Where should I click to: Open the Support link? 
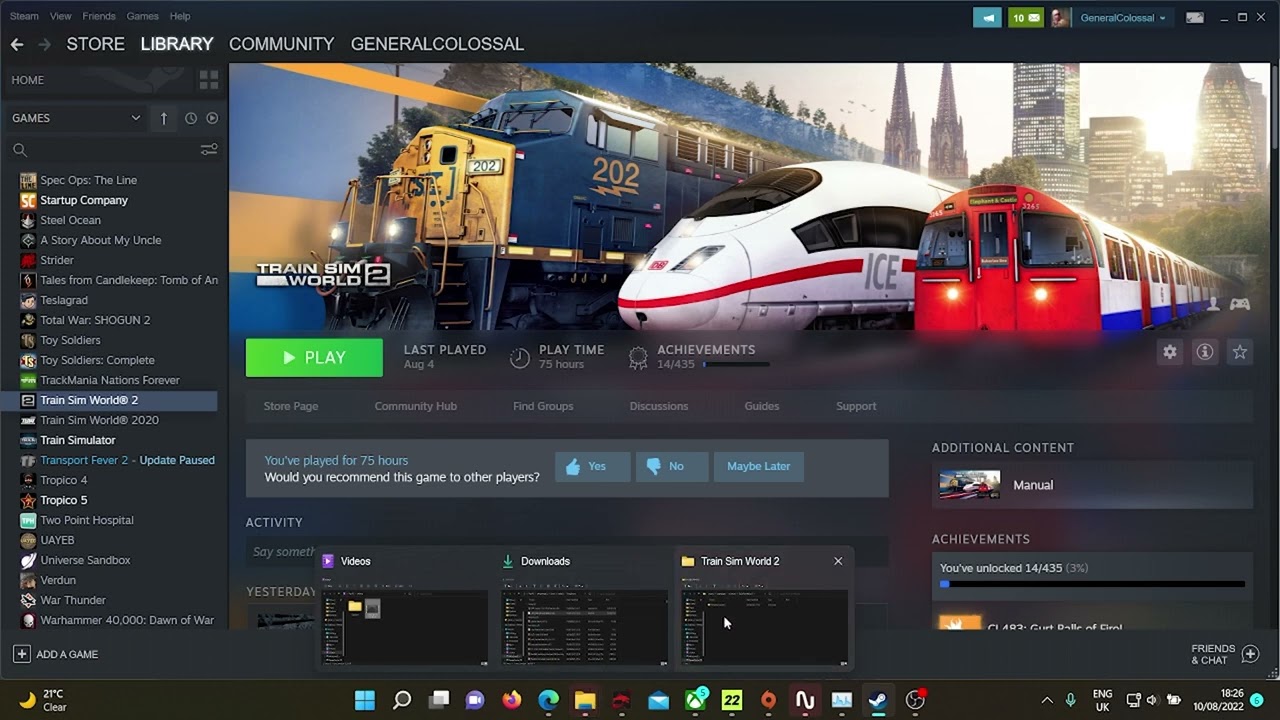pos(856,406)
